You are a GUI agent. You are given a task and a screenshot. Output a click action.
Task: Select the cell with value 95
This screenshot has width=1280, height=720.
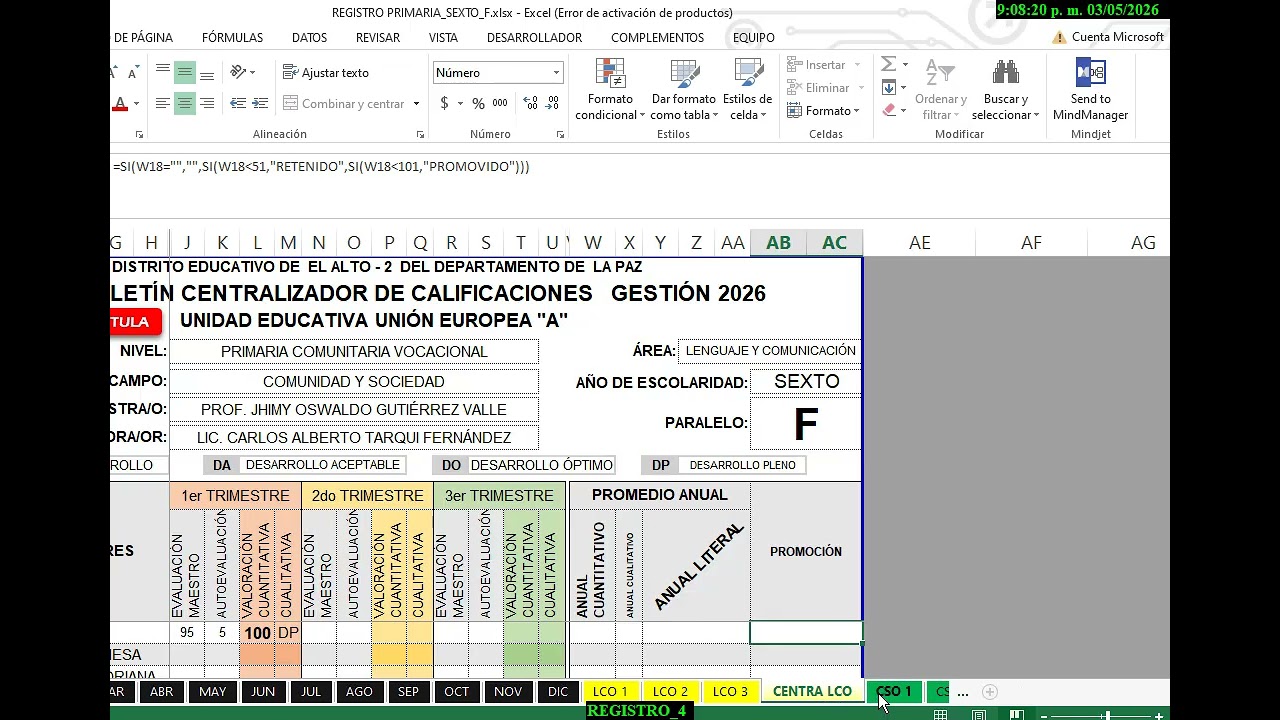[187, 633]
